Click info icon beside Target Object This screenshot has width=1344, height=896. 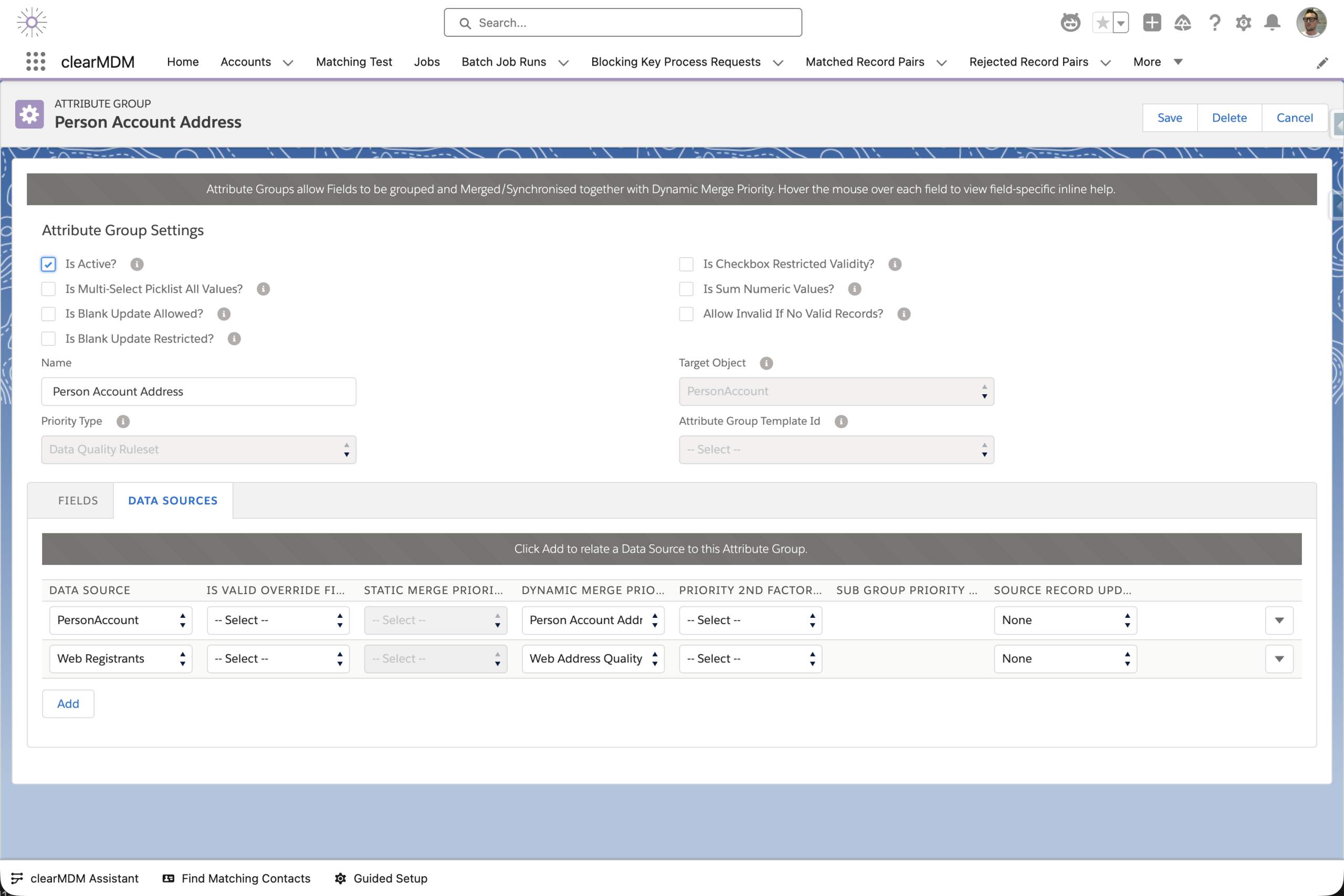(x=766, y=363)
